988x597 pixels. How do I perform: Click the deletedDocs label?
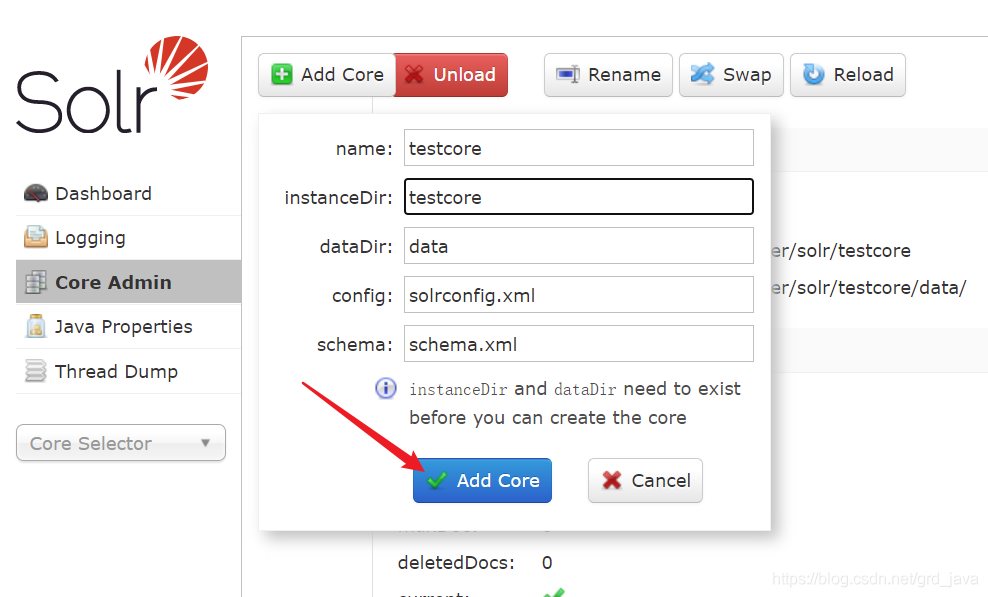point(456,562)
